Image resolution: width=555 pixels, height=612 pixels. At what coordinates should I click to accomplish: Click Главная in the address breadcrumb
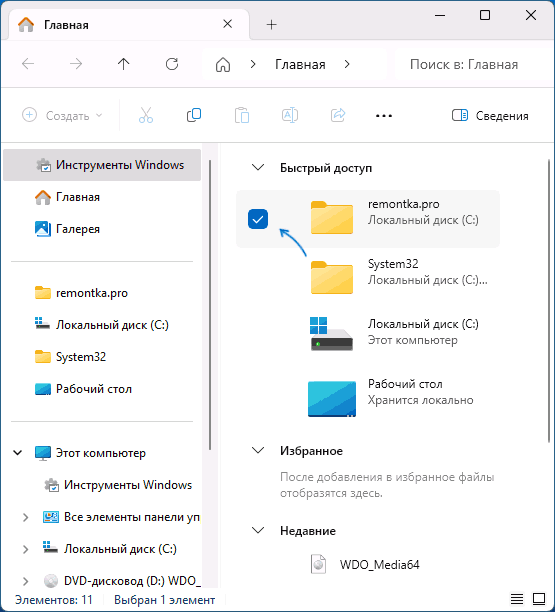(300, 64)
